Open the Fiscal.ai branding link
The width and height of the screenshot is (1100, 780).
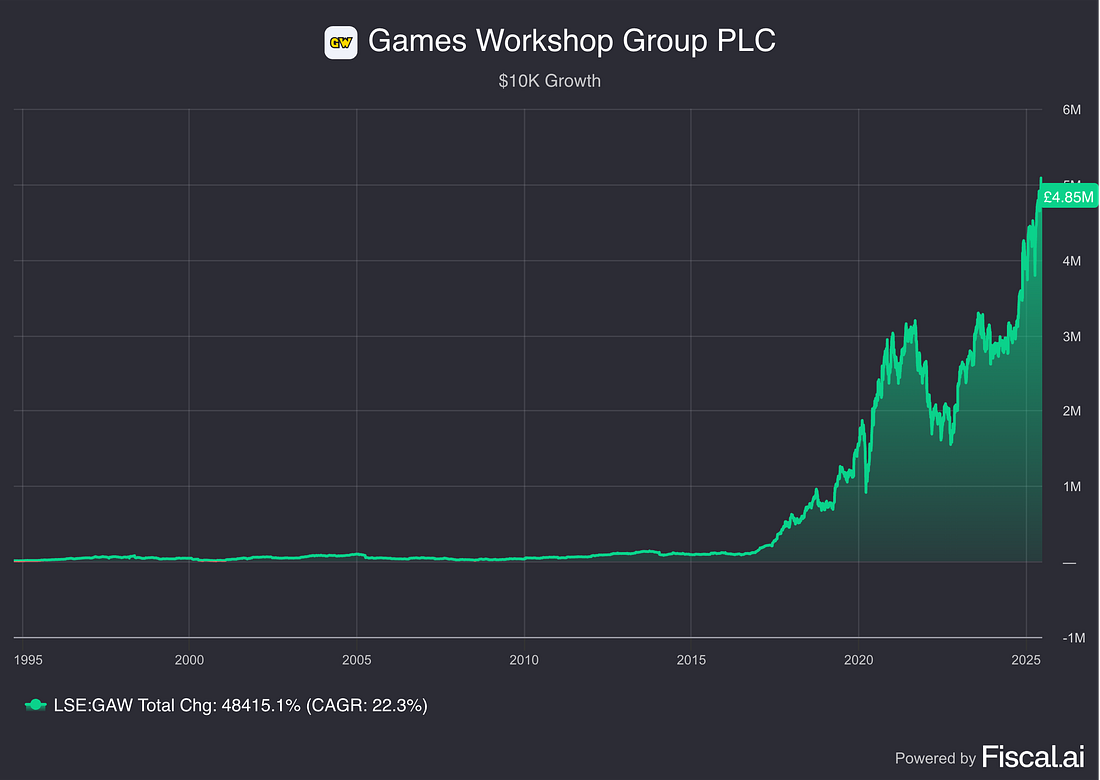pos(1033,757)
